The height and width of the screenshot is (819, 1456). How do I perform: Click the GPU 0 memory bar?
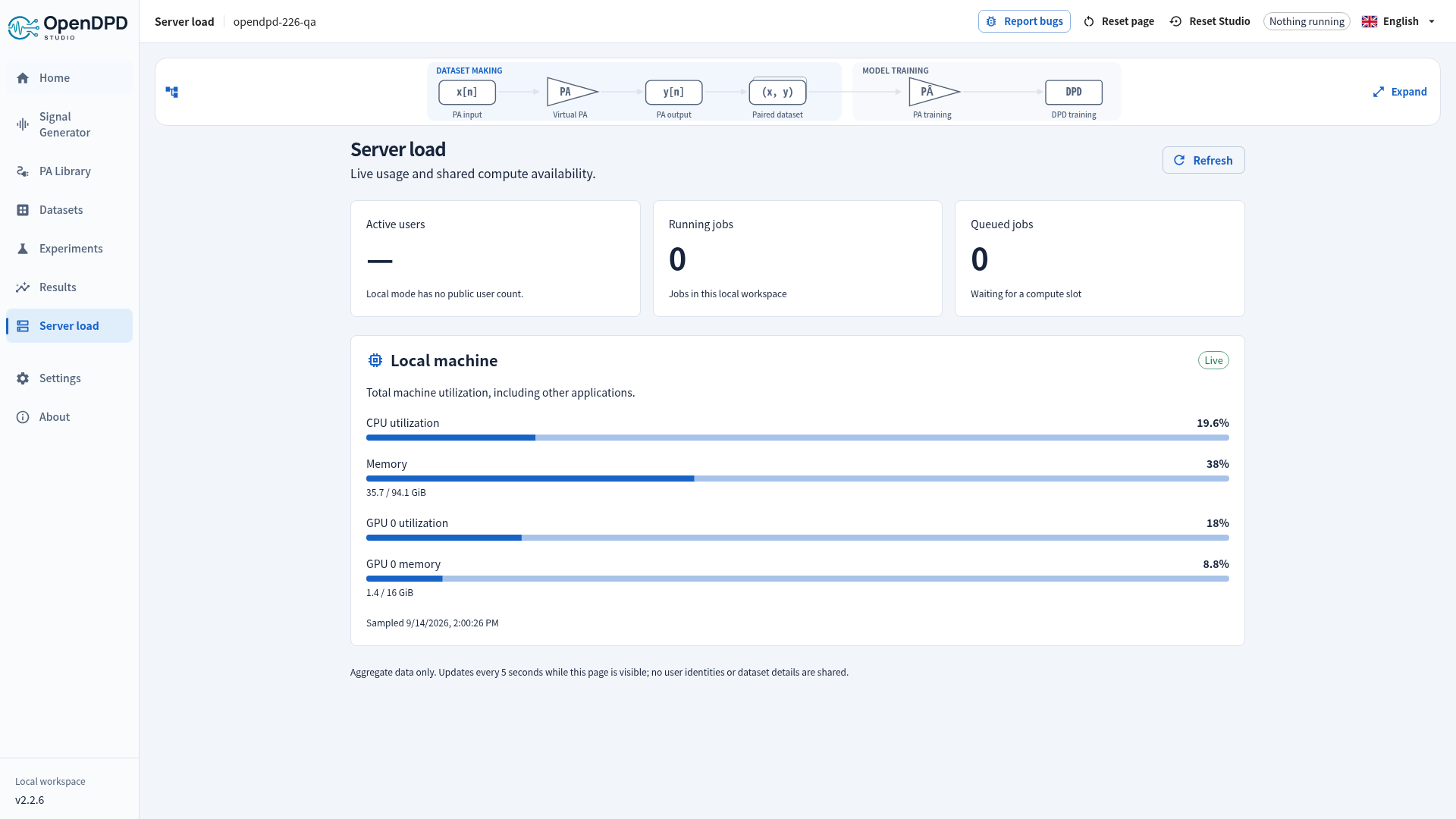797,579
